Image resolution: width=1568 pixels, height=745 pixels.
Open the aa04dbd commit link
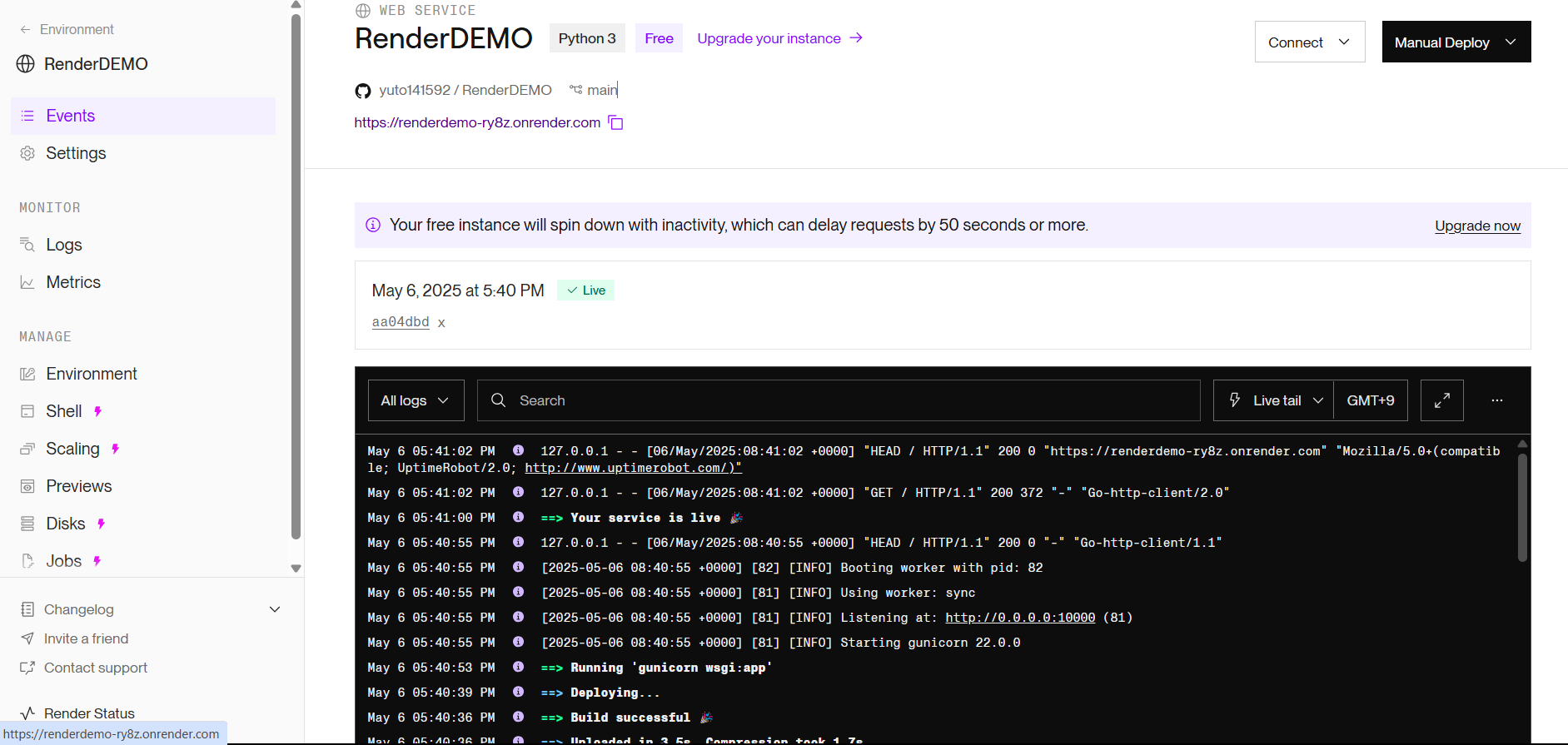pyautogui.click(x=401, y=322)
